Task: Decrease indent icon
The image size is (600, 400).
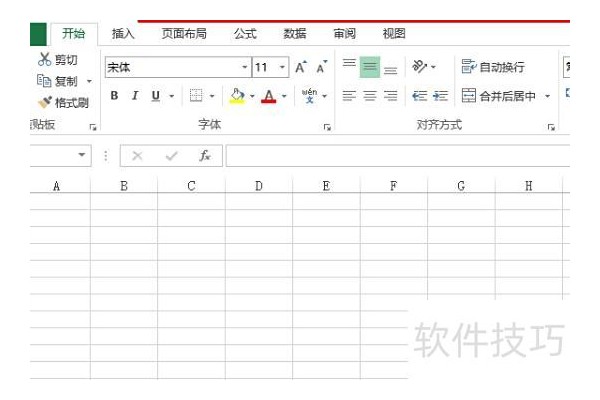Action: point(420,95)
